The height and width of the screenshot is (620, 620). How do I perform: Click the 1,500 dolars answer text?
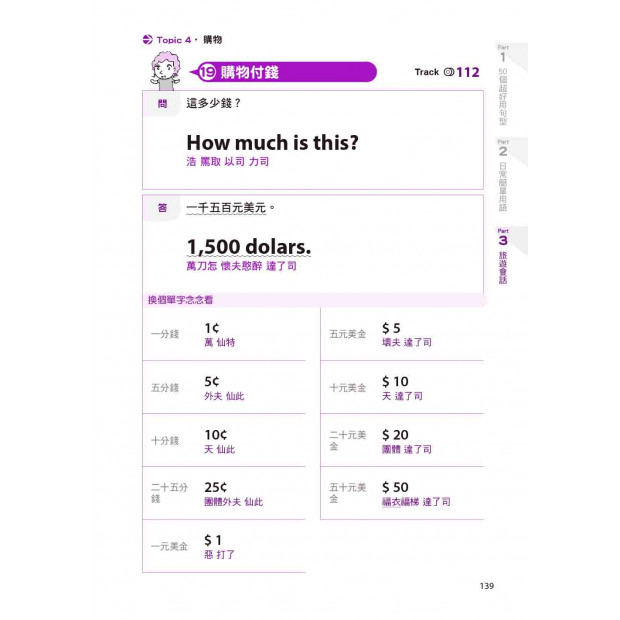pos(249,247)
